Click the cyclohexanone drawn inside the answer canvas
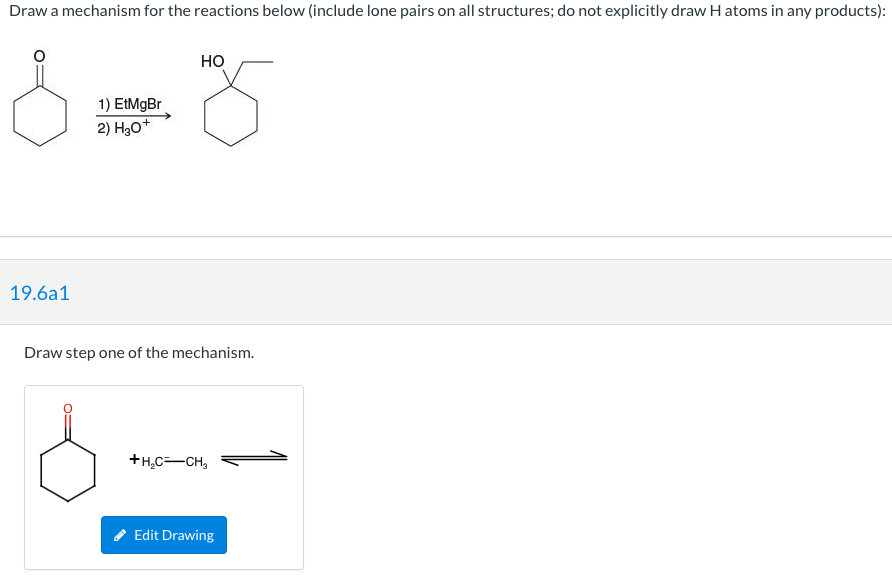Viewport: 892px width, 585px height. tap(67, 465)
